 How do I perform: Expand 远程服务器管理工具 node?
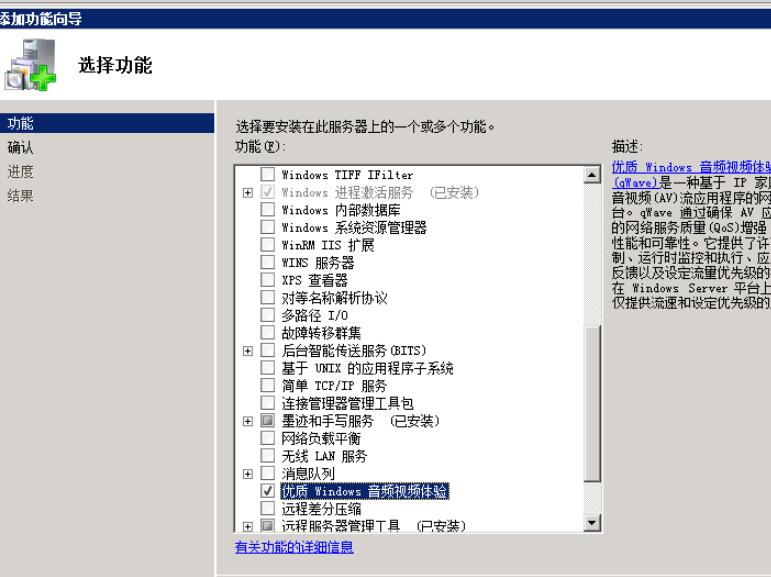click(x=248, y=526)
